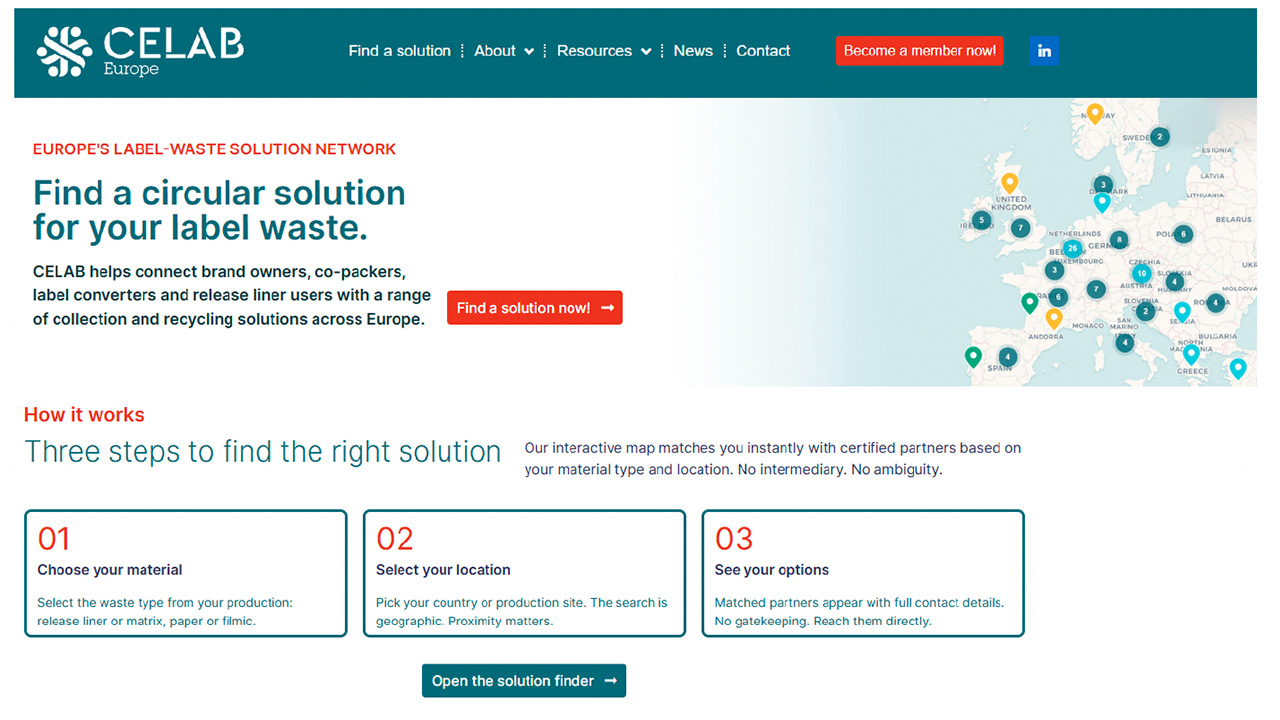Open the 10 cluster marker over Czechia
Image resolution: width=1280 pixels, height=720 pixels.
point(1141,273)
